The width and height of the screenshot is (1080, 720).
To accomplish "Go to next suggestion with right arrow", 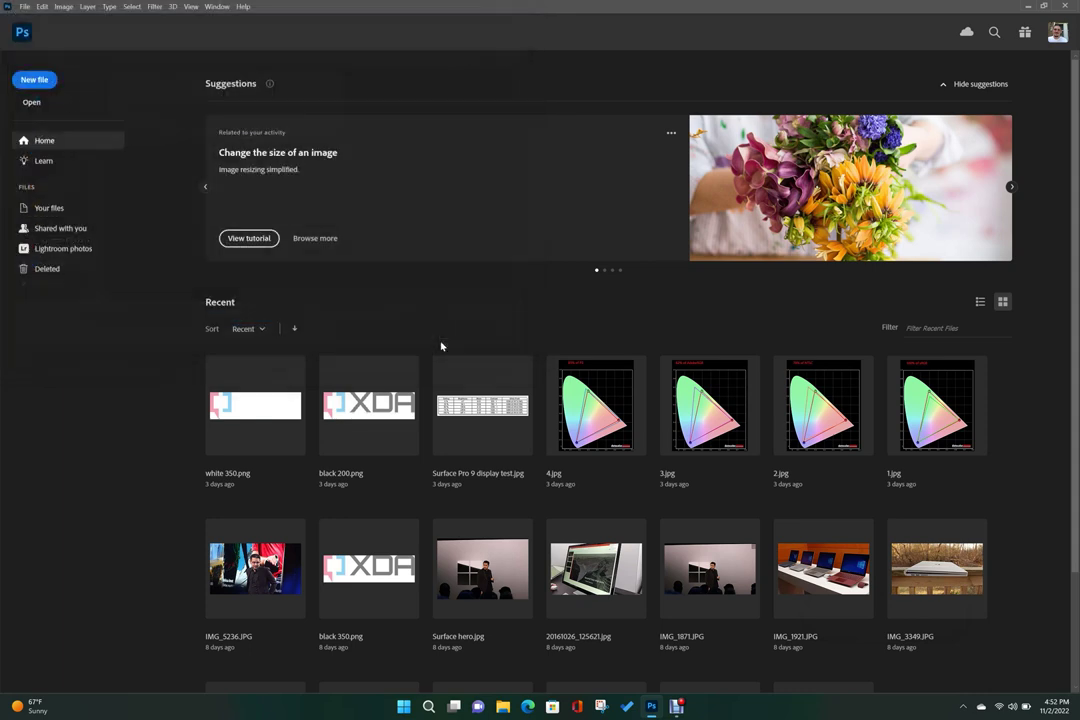I will pyautogui.click(x=1010, y=187).
